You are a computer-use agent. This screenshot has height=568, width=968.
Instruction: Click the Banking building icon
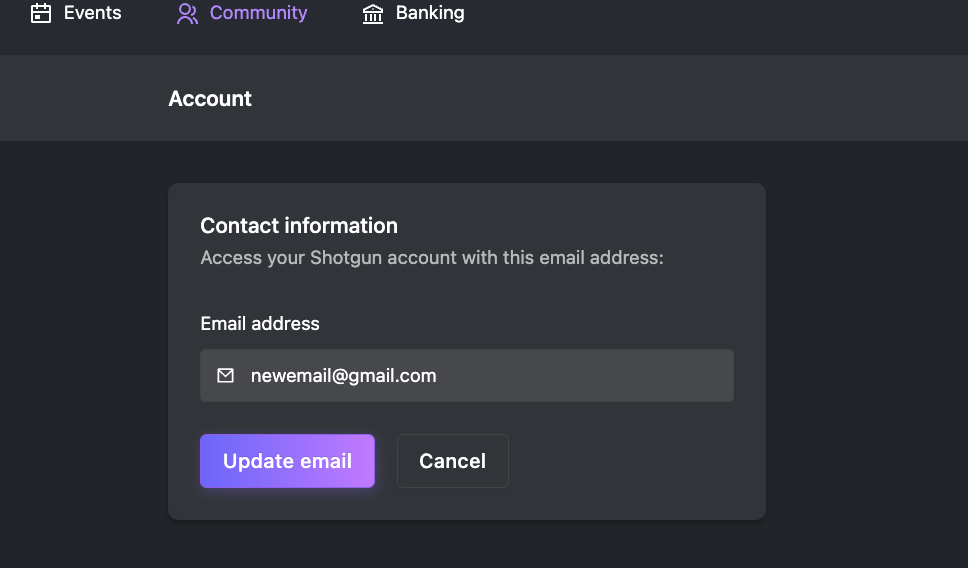[373, 13]
